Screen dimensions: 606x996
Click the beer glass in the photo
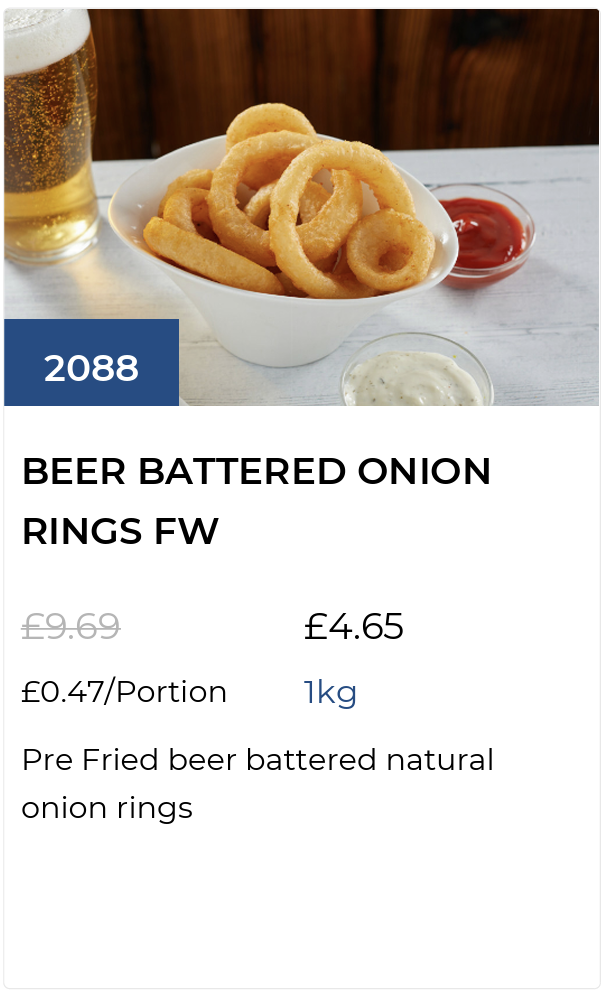48,130
